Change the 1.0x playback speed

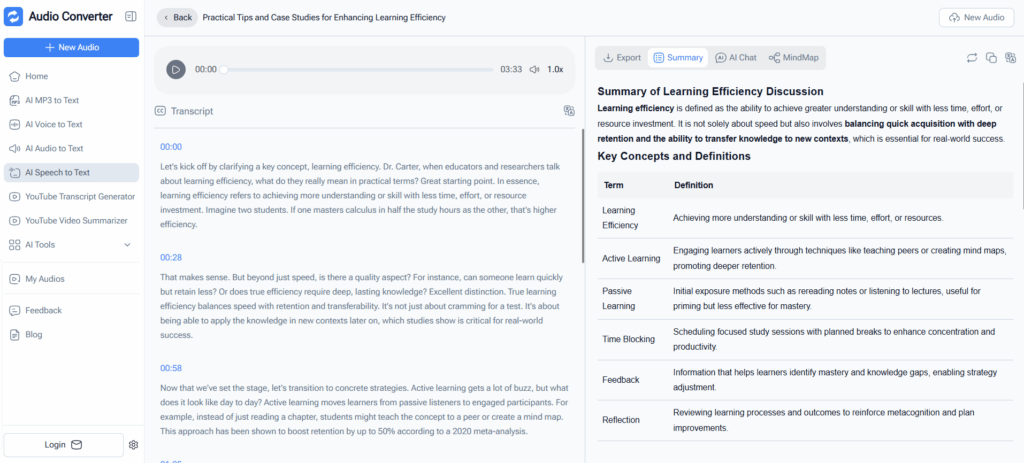tap(555, 69)
